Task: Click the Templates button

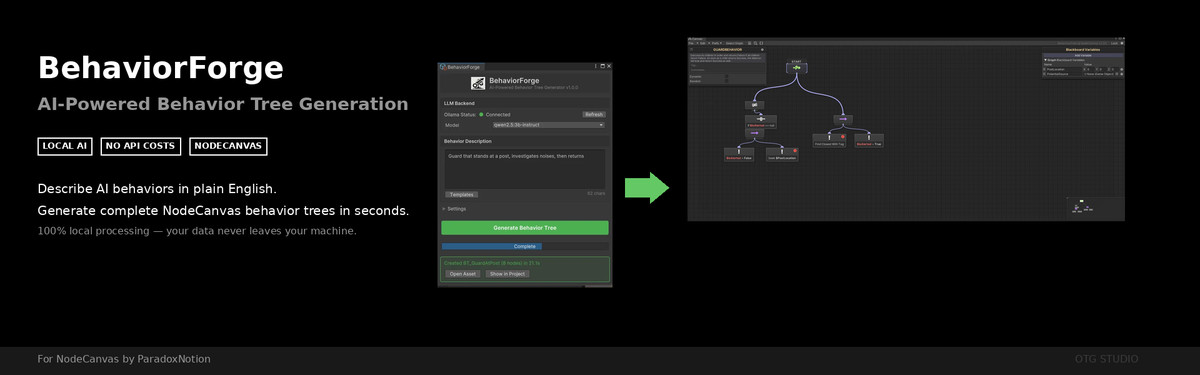Action: tap(462, 194)
